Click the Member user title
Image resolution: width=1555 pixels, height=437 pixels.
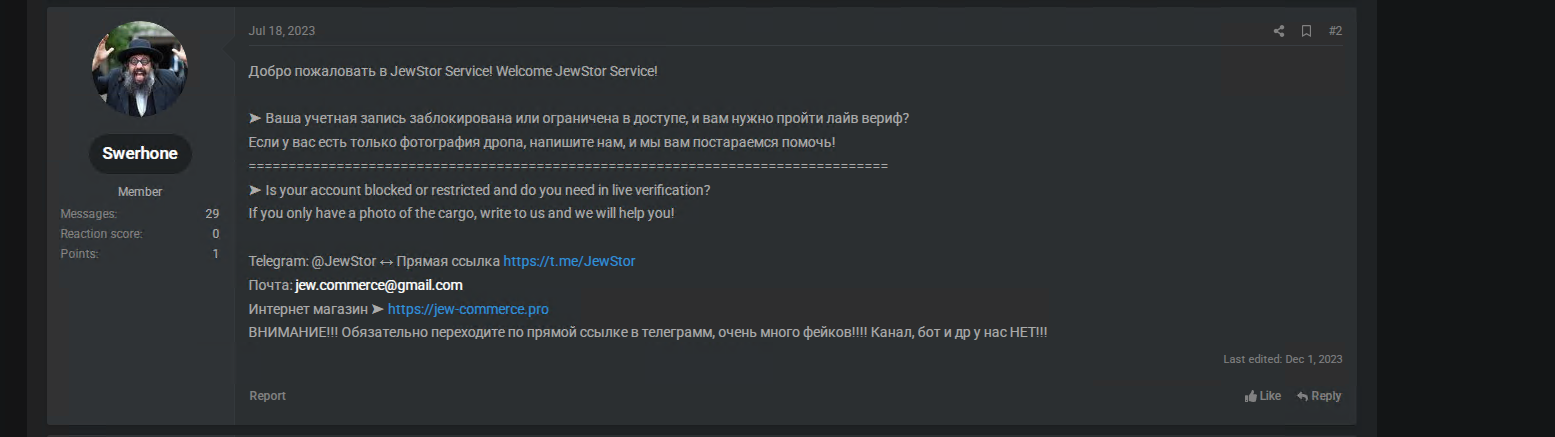coord(140,192)
